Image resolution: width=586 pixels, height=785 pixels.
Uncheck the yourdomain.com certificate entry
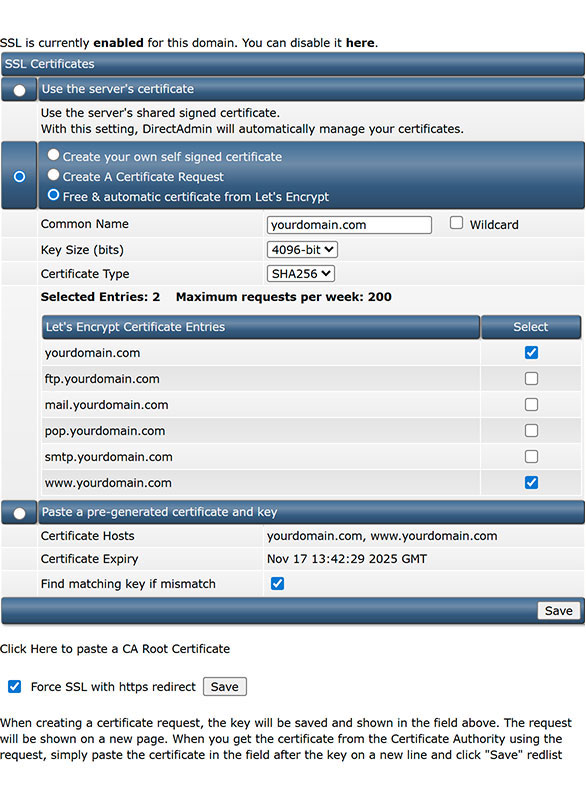click(531, 352)
